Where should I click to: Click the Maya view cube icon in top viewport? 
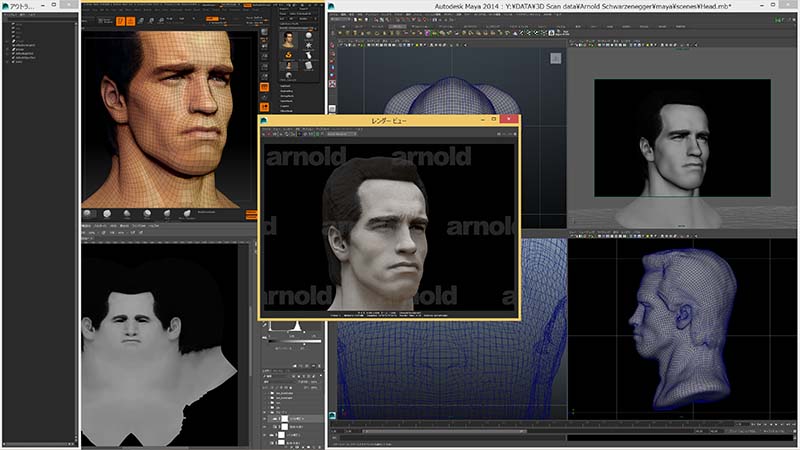point(556,58)
